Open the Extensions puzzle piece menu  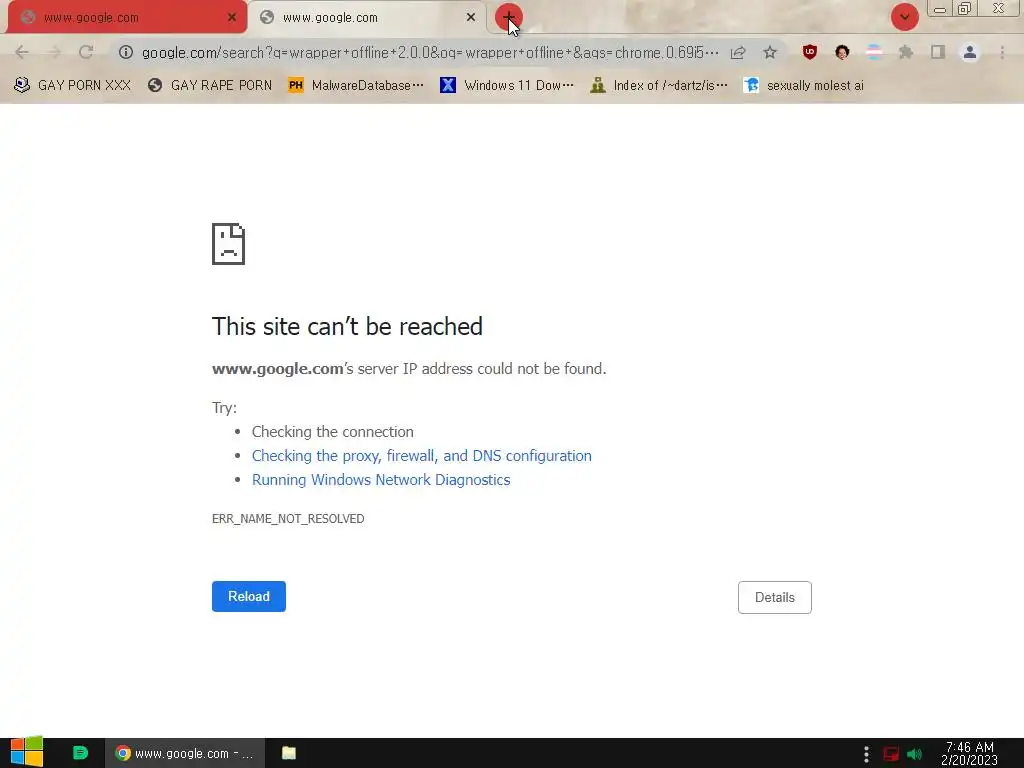(x=906, y=52)
